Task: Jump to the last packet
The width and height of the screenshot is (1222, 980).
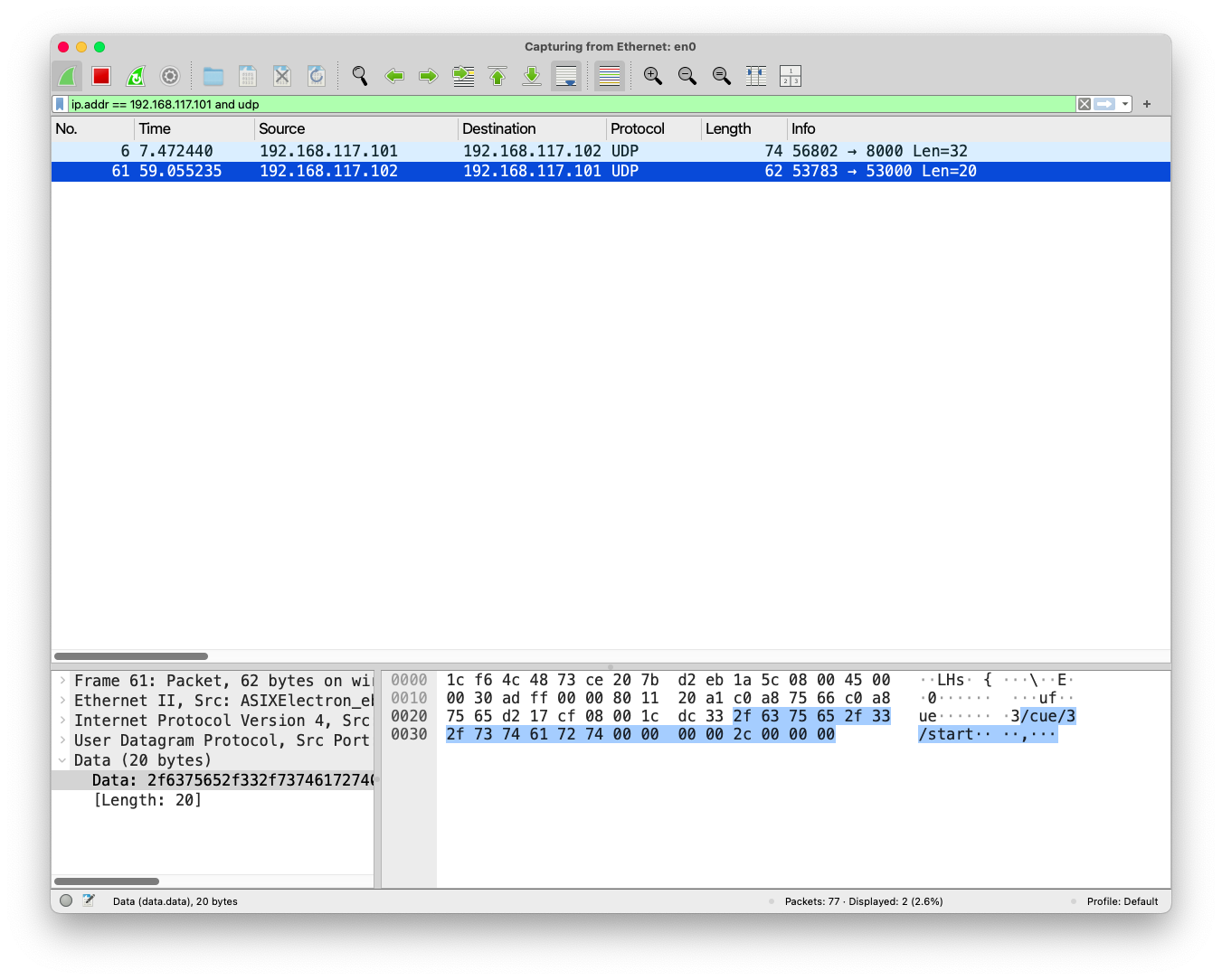Action: pyautogui.click(x=532, y=76)
